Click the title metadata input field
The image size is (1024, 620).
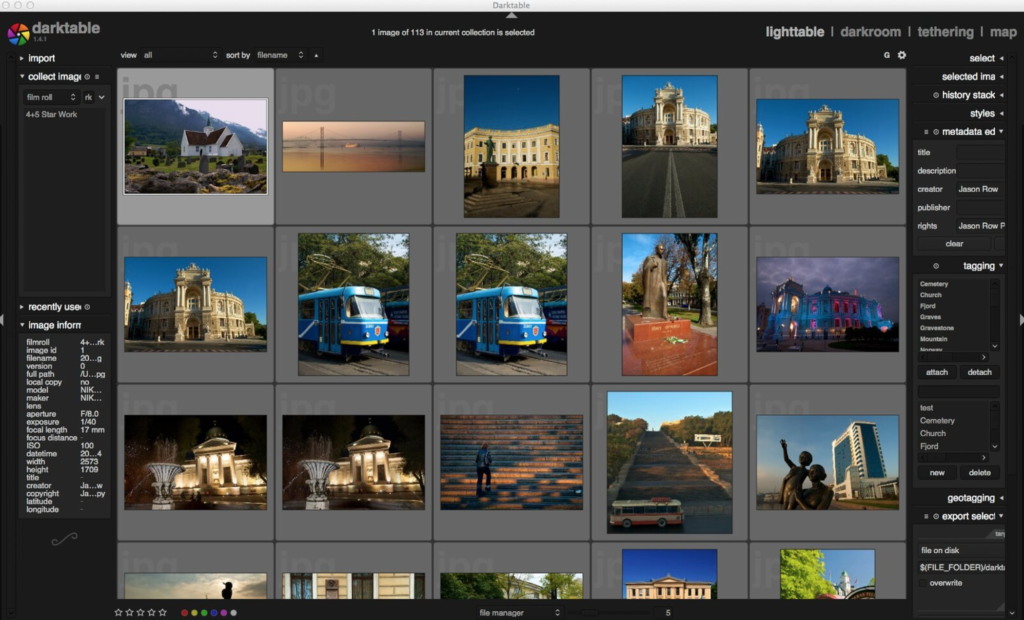point(980,152)
